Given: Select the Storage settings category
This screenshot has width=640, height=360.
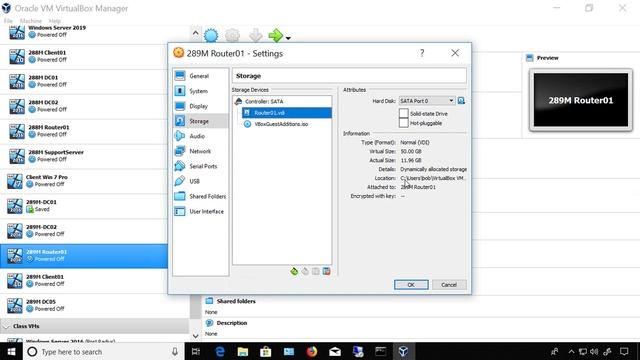Looking at the screenshot, I should [x=200, y=121].
